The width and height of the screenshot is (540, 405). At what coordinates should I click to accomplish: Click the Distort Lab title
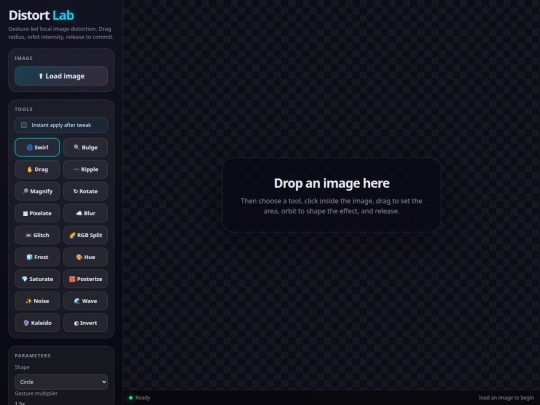[x=41, y=15]
